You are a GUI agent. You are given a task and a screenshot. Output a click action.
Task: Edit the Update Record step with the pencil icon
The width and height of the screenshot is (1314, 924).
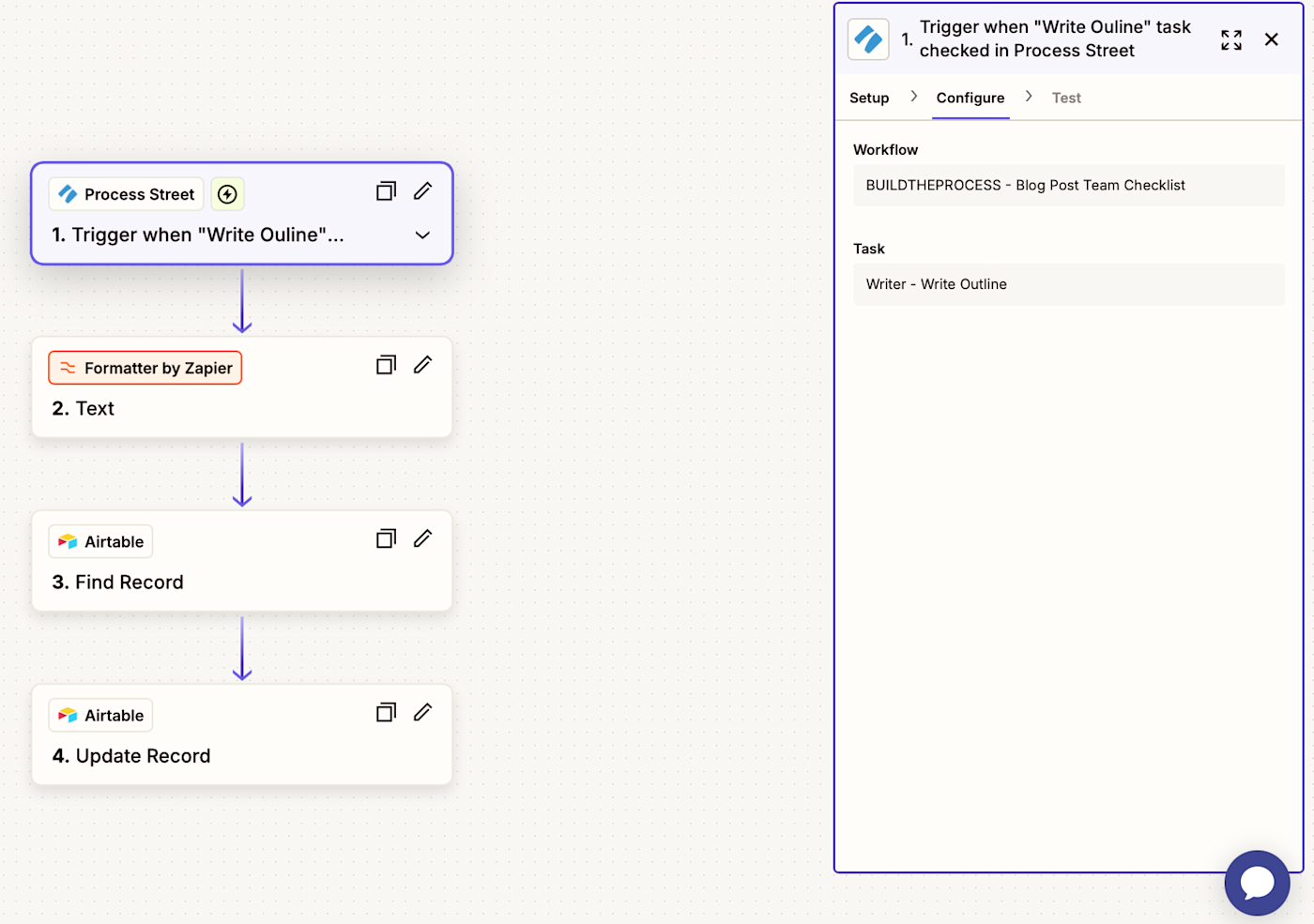423,712
